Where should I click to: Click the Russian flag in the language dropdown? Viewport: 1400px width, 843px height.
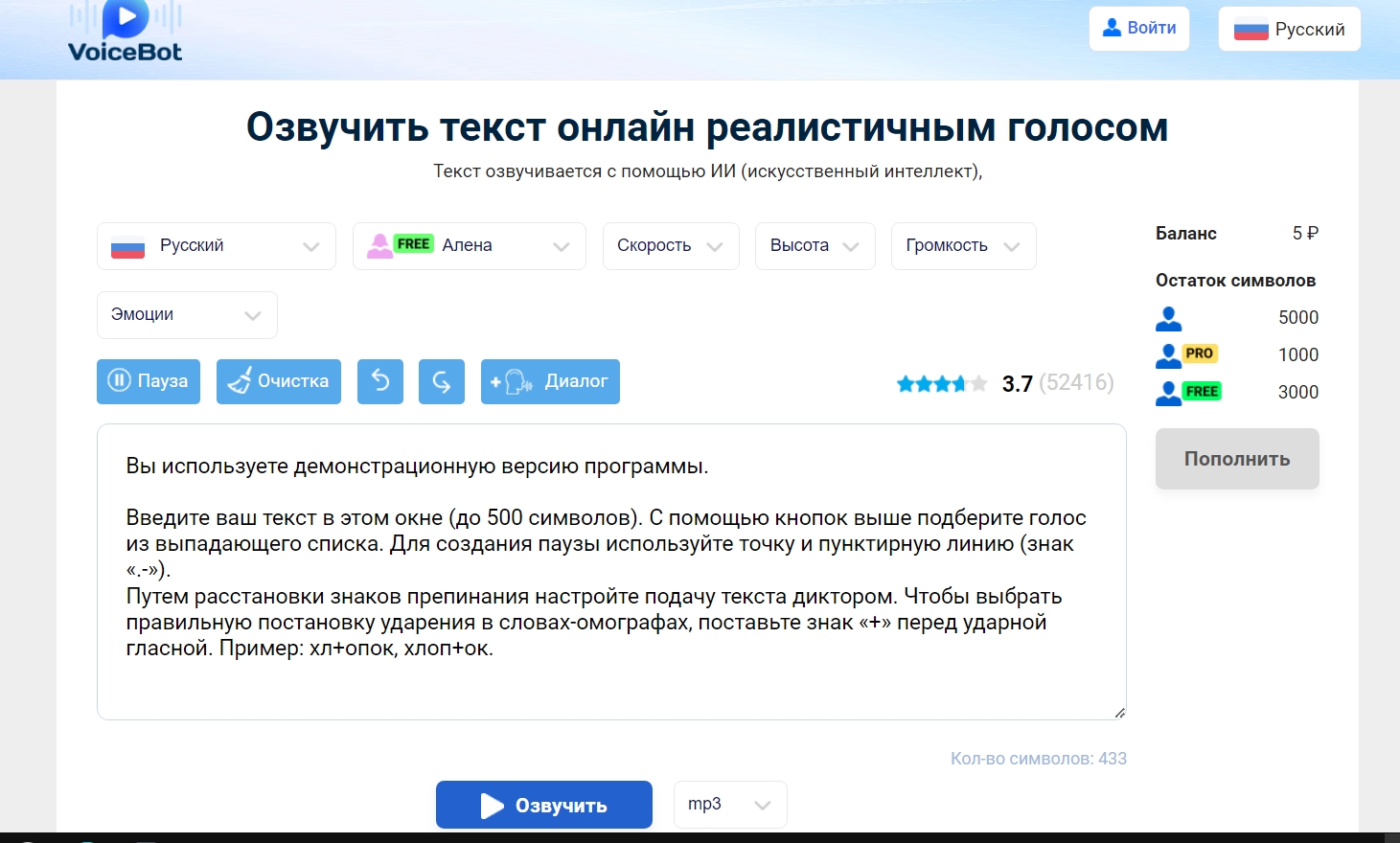[x=128, y=247]
